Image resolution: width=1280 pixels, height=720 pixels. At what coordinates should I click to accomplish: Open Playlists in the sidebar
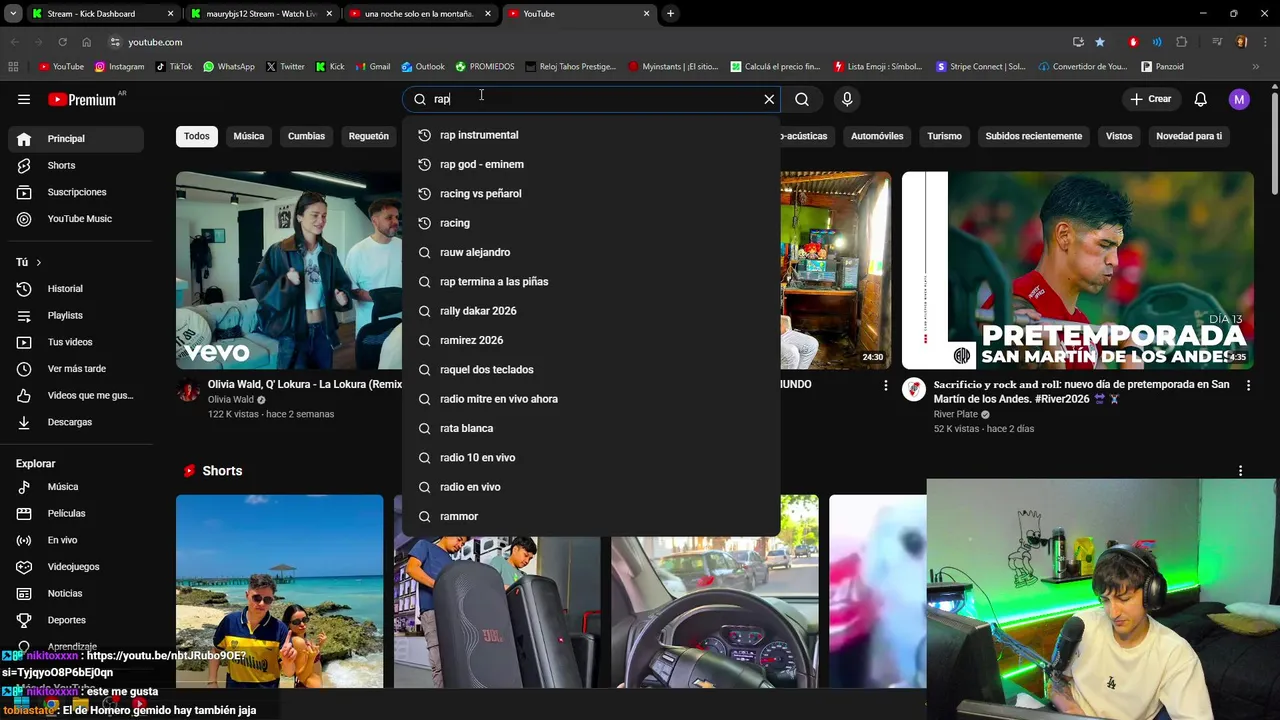76,315
